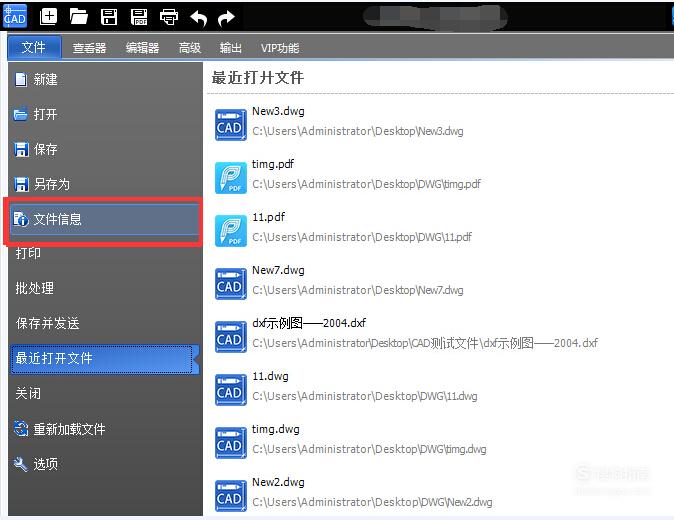Viewport: 674px width, 520px height.
Task: Click CAD icon beside 11.dwg
Action: pyautogui.click(x=231, y=390)
